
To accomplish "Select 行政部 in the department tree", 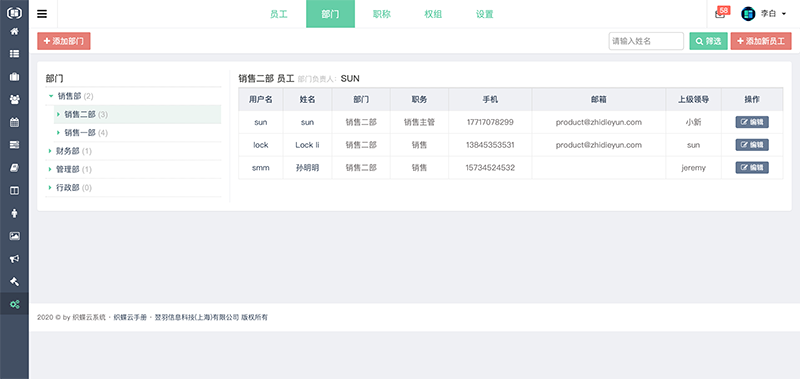I will pos(67,188).
